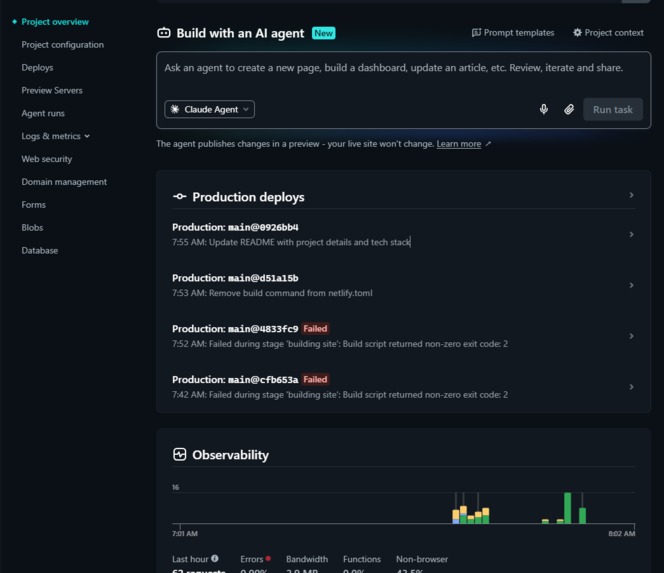This screenshot has width=664, height=573.
Task: Click the Prompt templates icon
Action: [476, 33]
